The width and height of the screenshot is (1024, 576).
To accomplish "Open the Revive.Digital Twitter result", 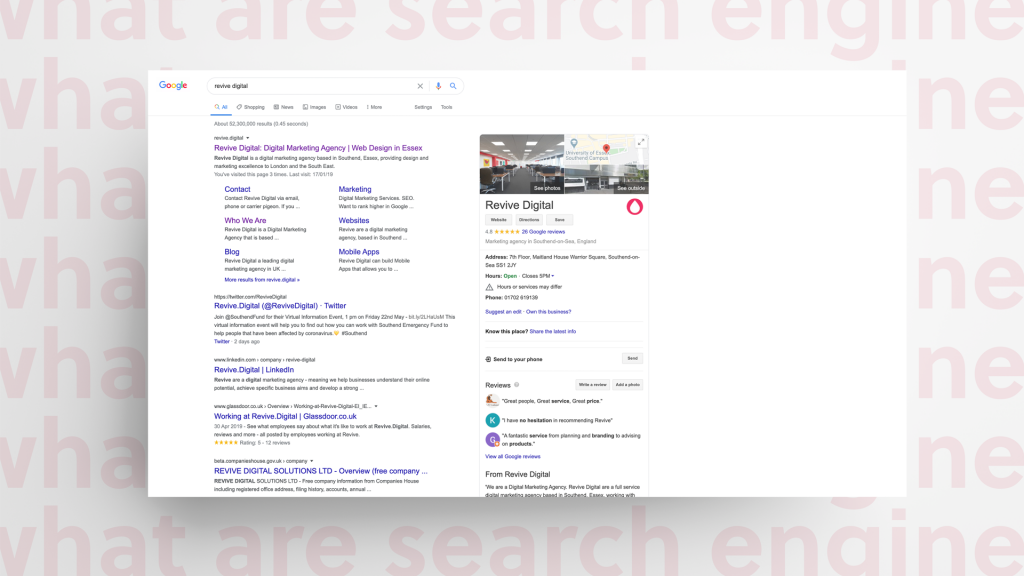I will [280, 306].
